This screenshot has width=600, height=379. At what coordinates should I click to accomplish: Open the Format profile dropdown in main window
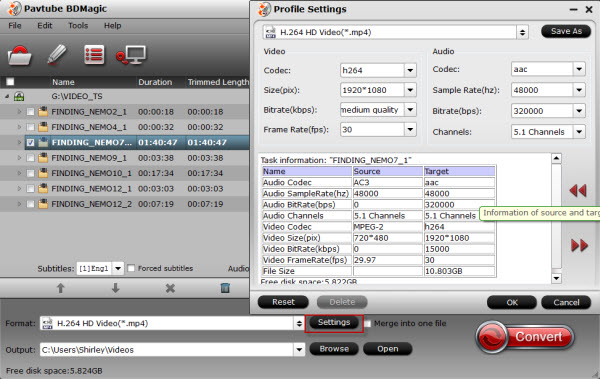coord(299,323)
